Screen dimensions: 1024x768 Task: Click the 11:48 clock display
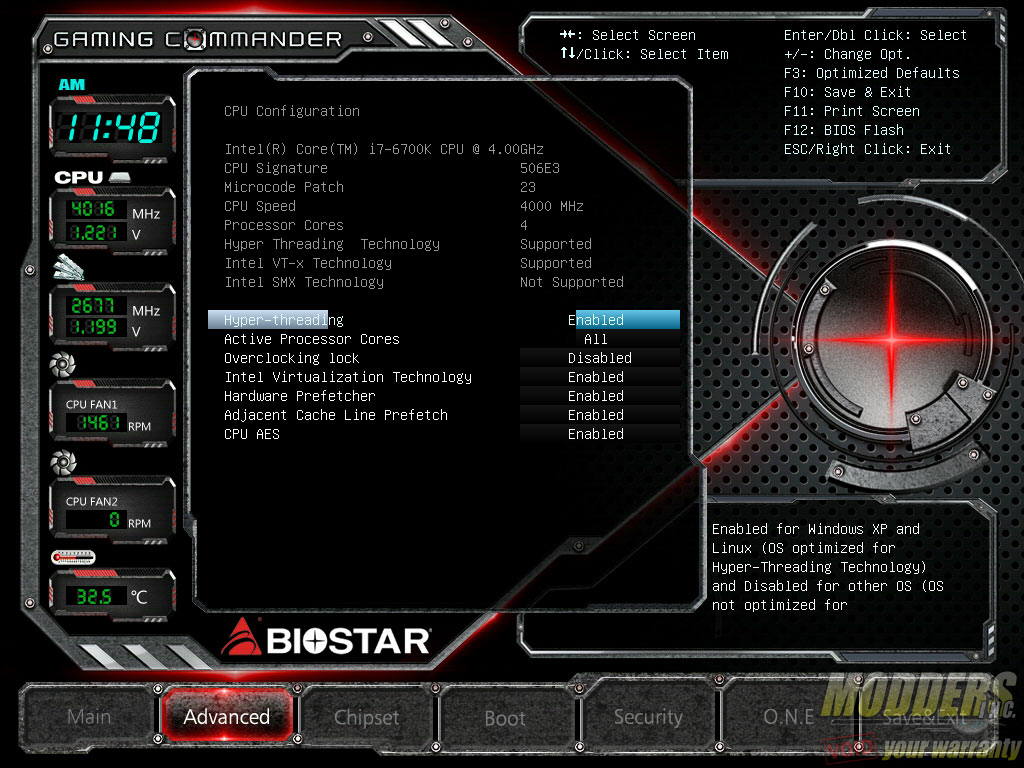coord(112,127)
